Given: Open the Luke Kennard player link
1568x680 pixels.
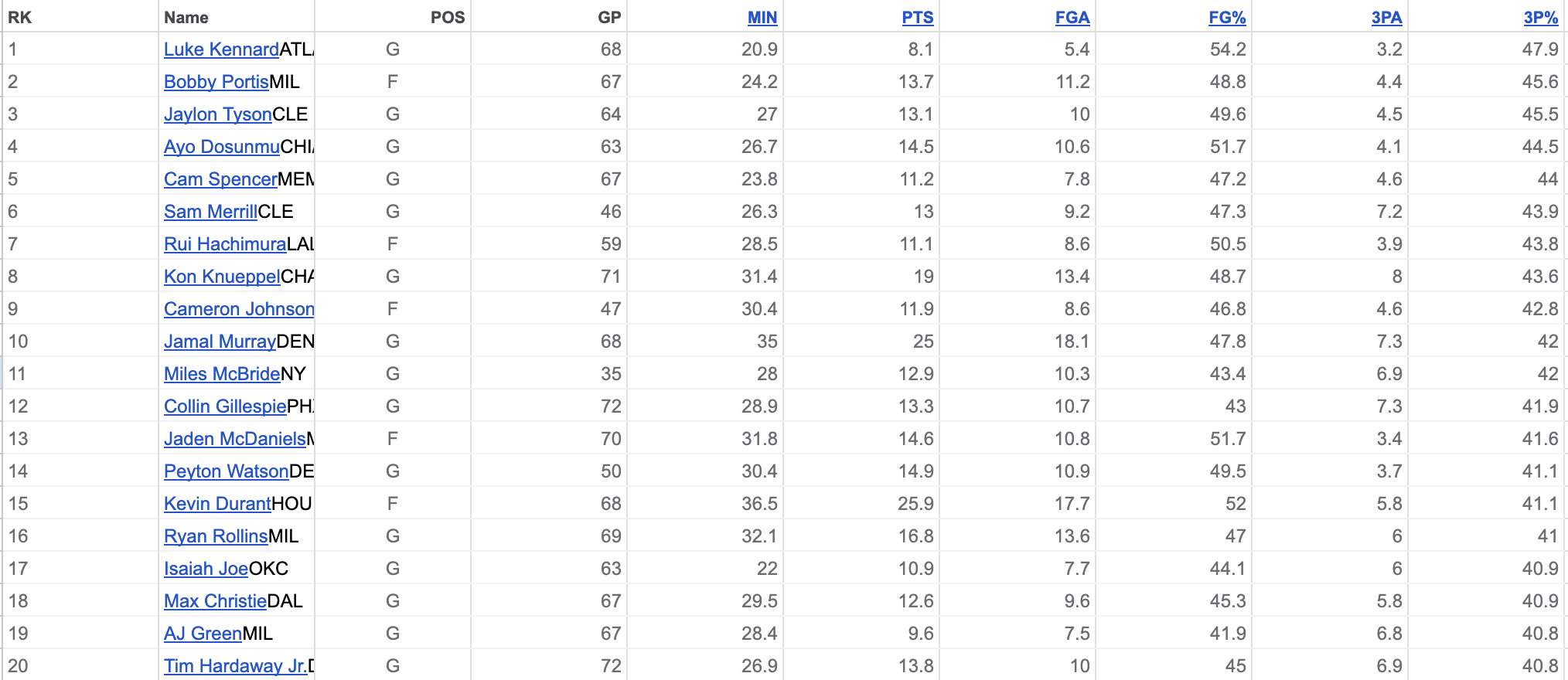Looking at the screenshot, I should coord(221,49).
